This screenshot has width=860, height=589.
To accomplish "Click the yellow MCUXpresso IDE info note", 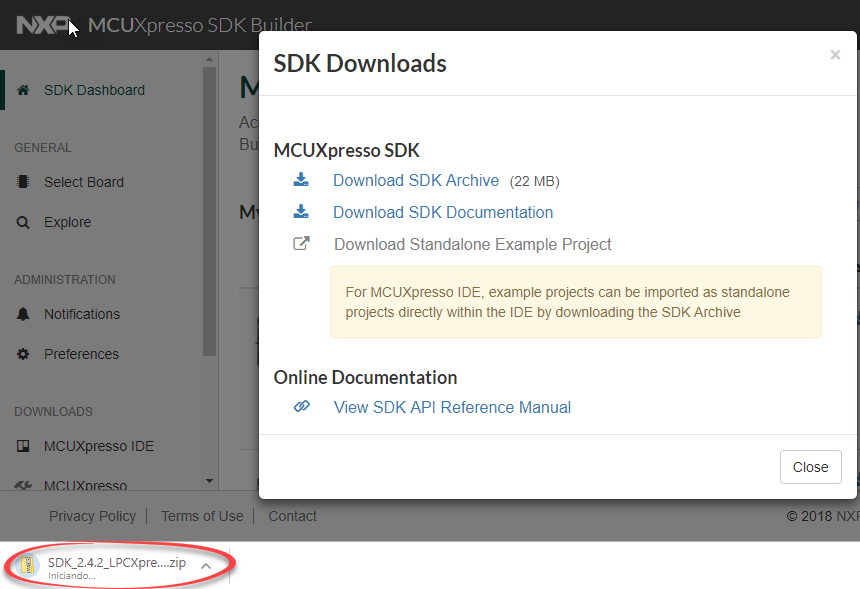I will [575, 302].
